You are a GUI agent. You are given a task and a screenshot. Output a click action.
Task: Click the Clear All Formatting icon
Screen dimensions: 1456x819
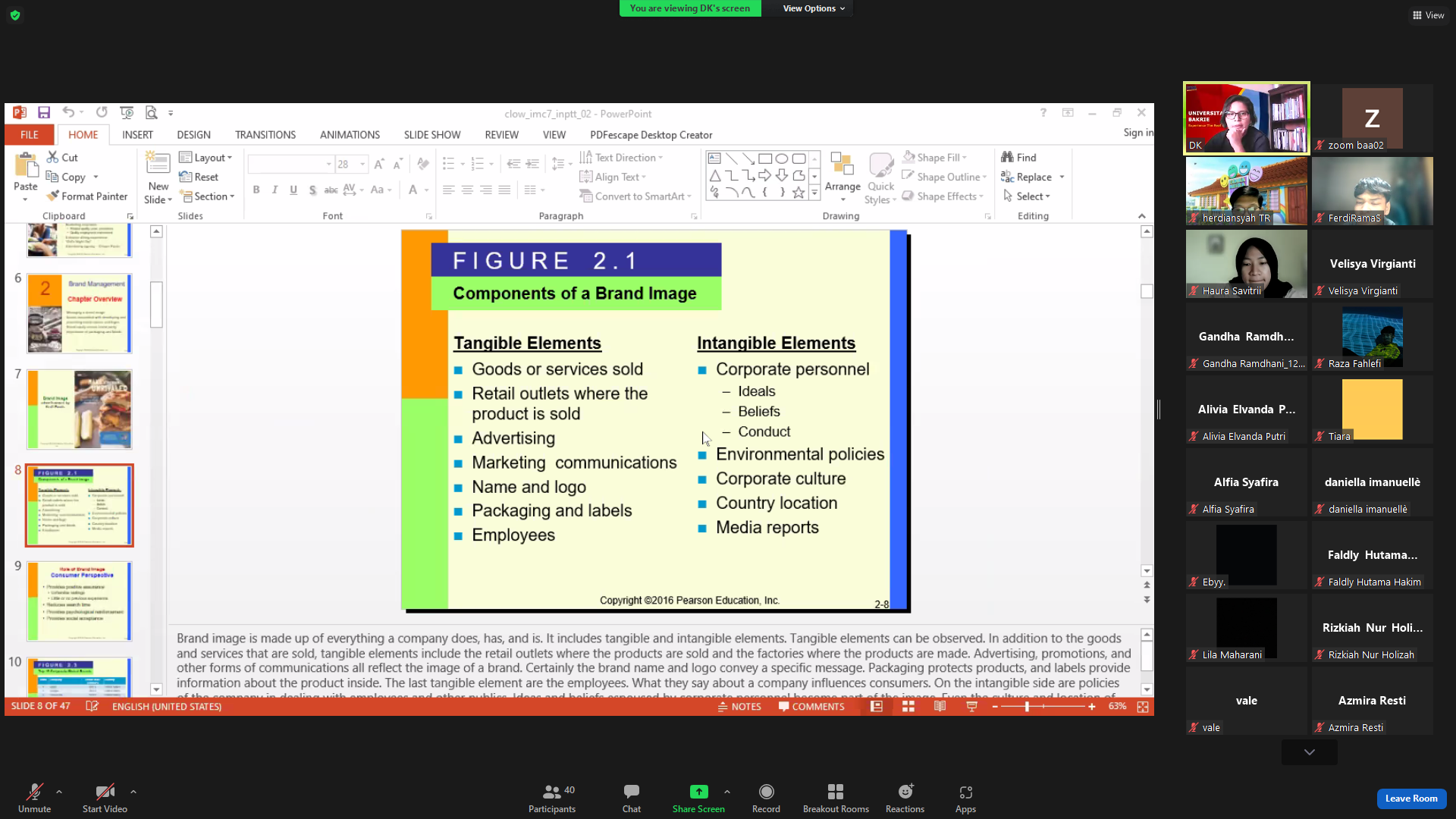click(423, 164)
